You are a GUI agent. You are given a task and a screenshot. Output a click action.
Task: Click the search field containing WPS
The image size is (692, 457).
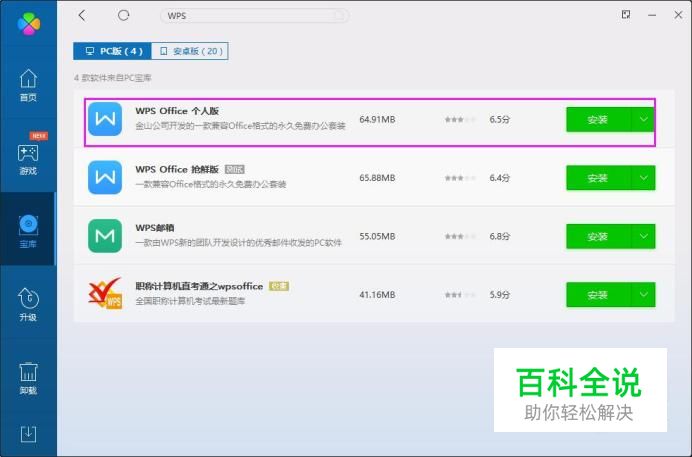[255, 15]
